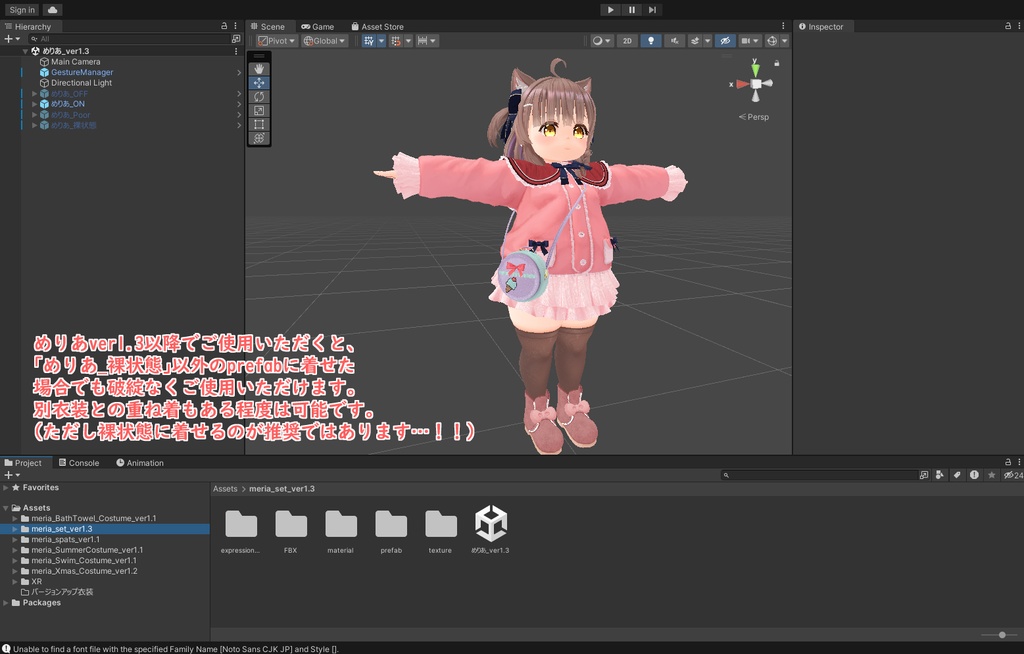The image size is (1024, 654).
Task: Click the cloud collaboration icon beside Sign in
Action: (51, 9)
